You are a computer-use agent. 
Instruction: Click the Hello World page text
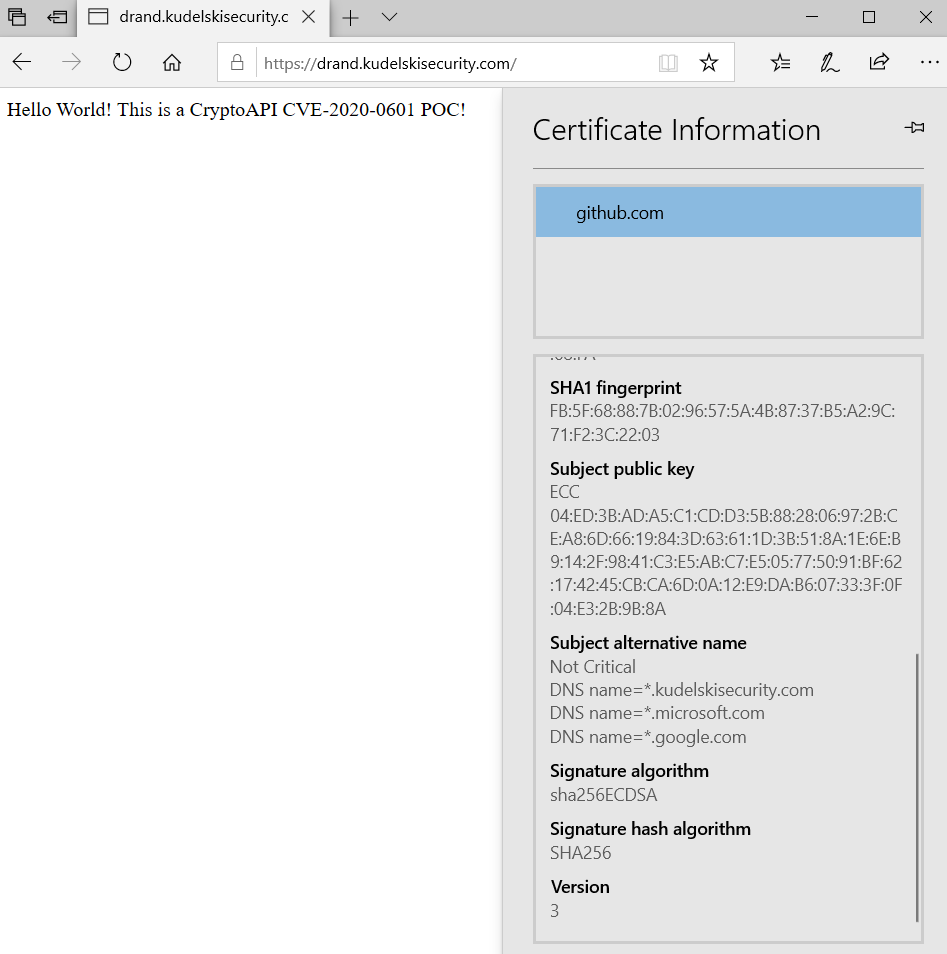point(236,110)
